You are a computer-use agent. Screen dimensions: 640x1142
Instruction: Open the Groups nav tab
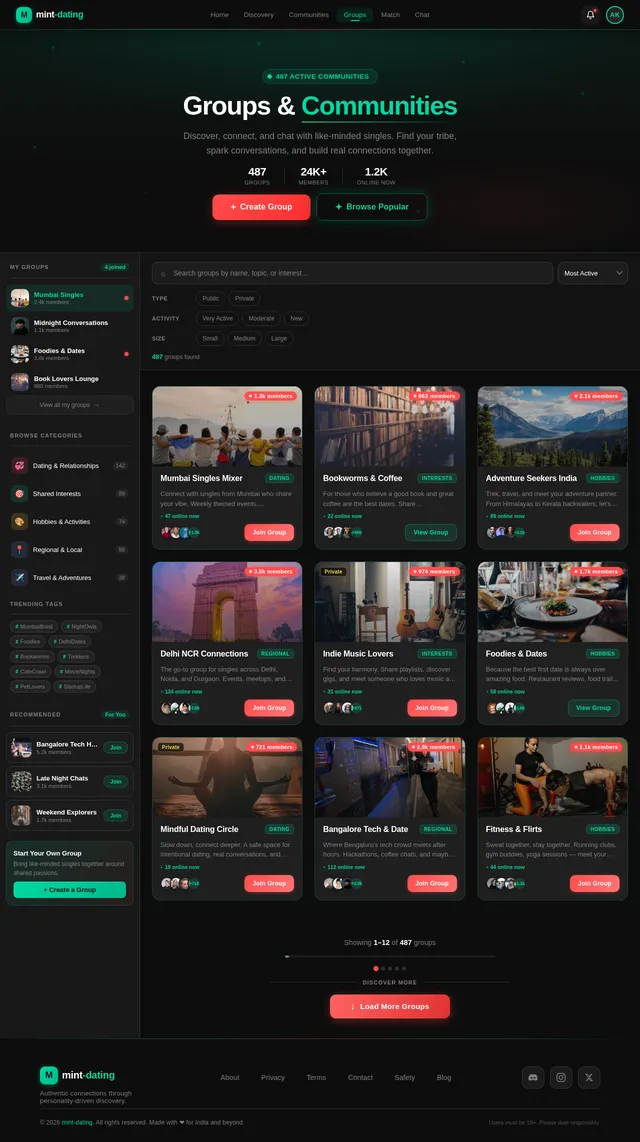355,15
